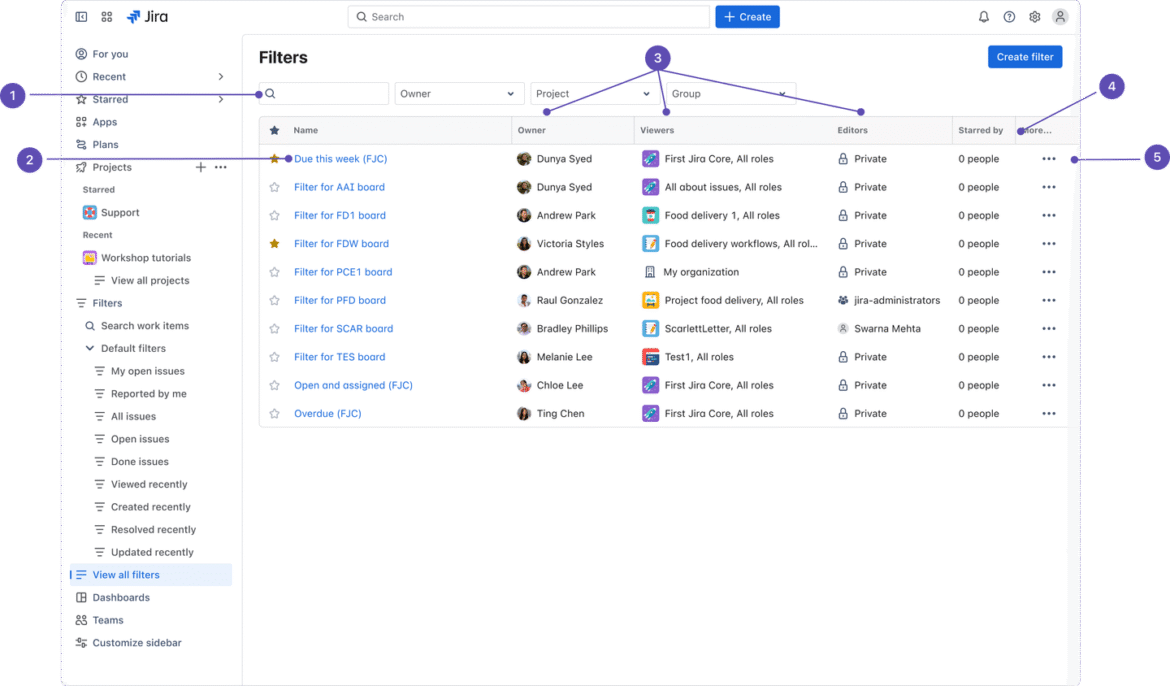Collapse sidebar using the top-left panel icon
The image size is (1170, 686).
81,17
